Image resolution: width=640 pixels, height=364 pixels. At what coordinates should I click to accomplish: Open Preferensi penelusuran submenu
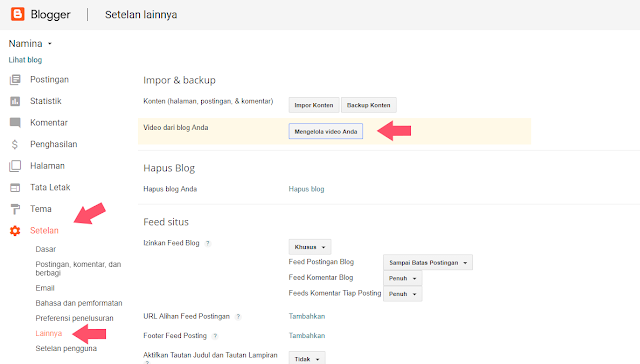point(74,318)
